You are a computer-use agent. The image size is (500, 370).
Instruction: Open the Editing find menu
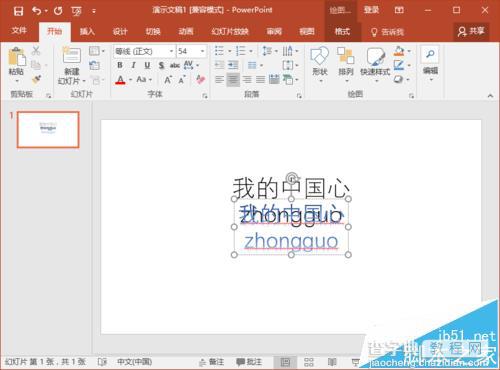click(430, 63)
